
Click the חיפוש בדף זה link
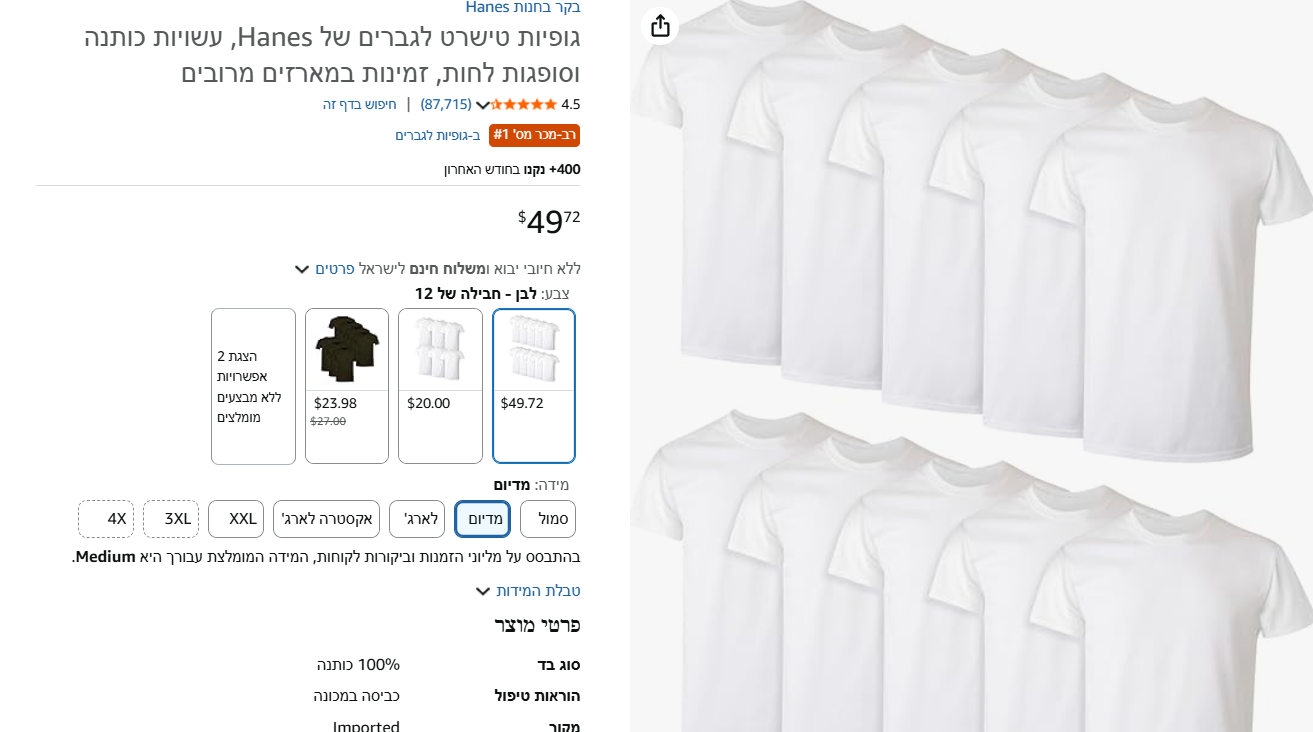coord(359,104)
